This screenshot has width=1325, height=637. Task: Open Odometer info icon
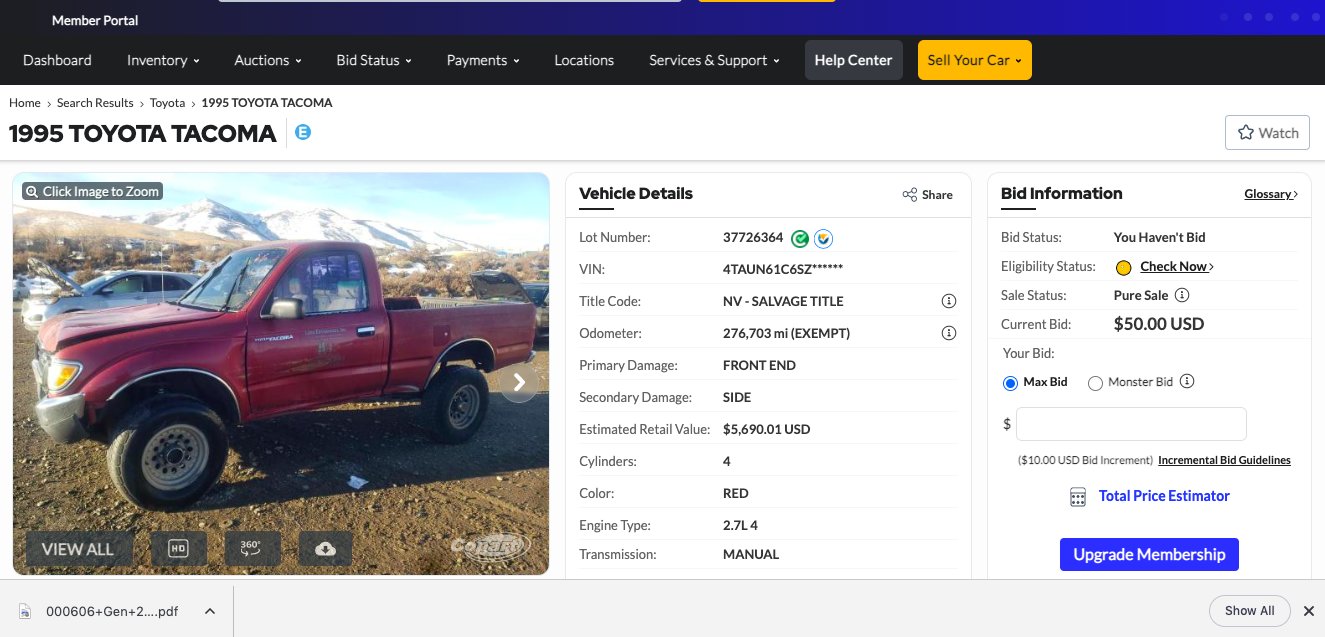coord(949,333)
